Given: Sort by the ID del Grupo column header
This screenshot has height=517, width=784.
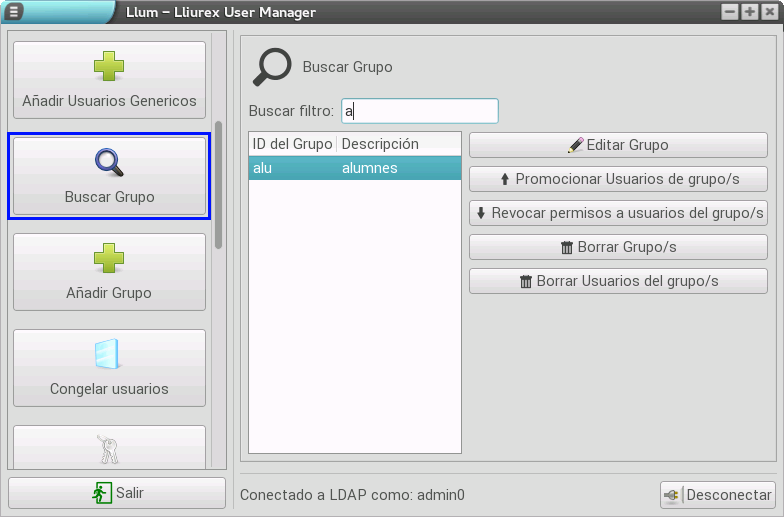Looking at the screenshot, I should click(x=292, y=144).
